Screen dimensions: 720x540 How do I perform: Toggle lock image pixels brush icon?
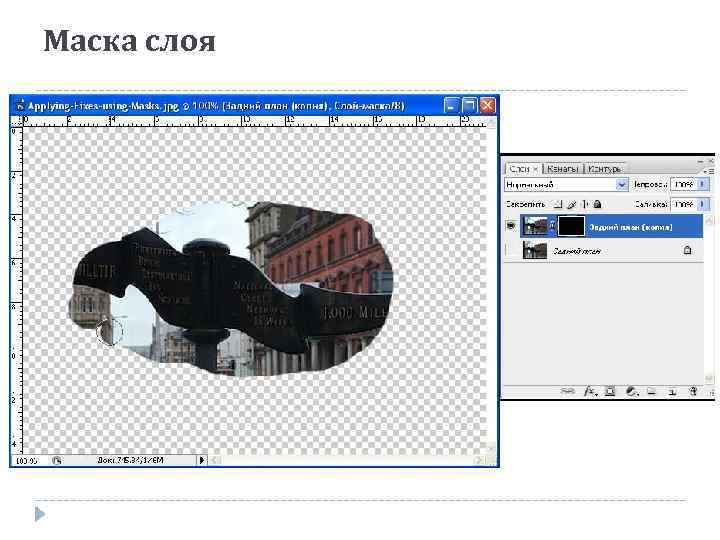click(x=572, y=204)
